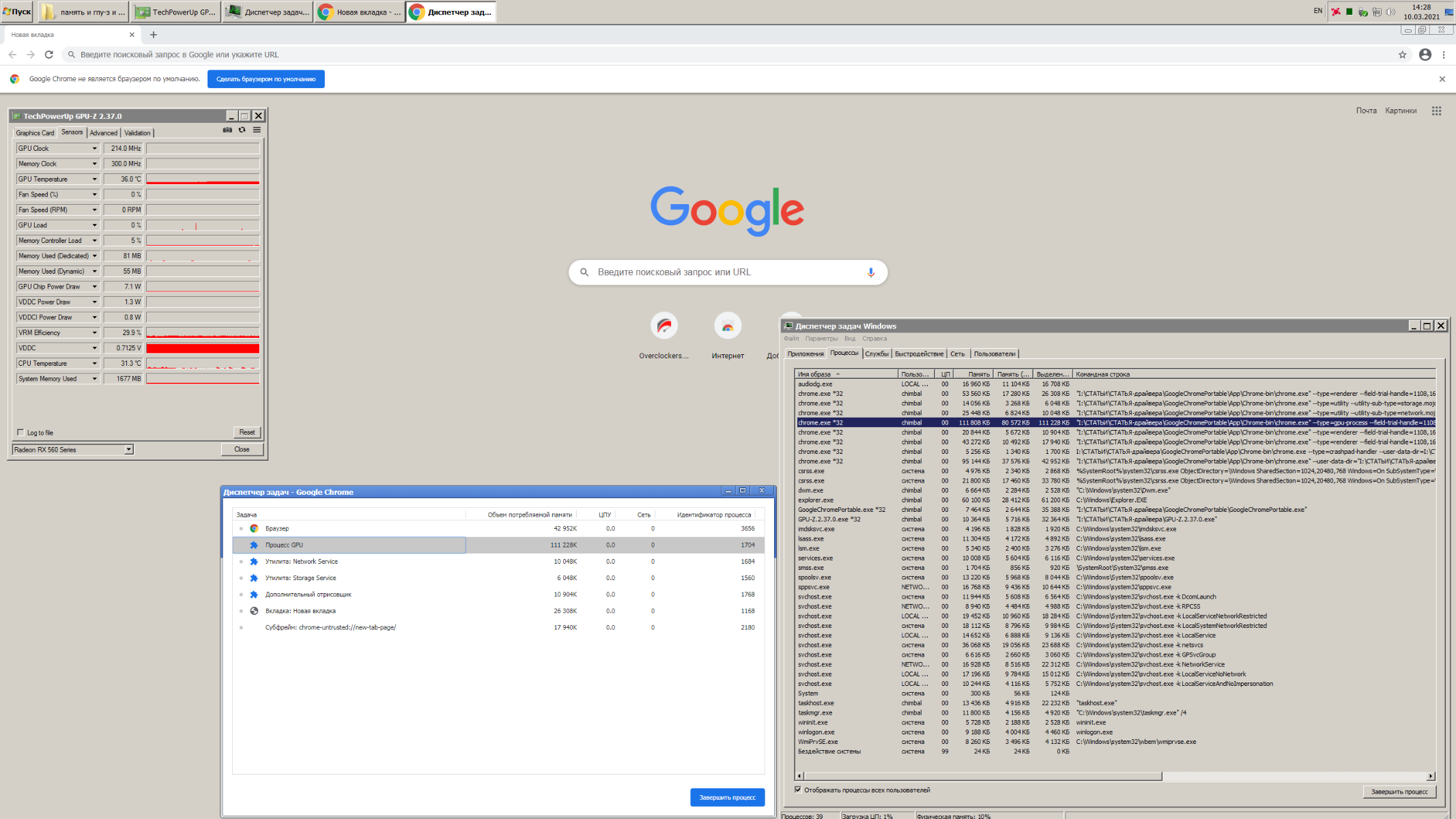Screen dimensions: 1456x819
Task: Expand the VRM Efficiency sensor dropdown
Action: [94, 333]
